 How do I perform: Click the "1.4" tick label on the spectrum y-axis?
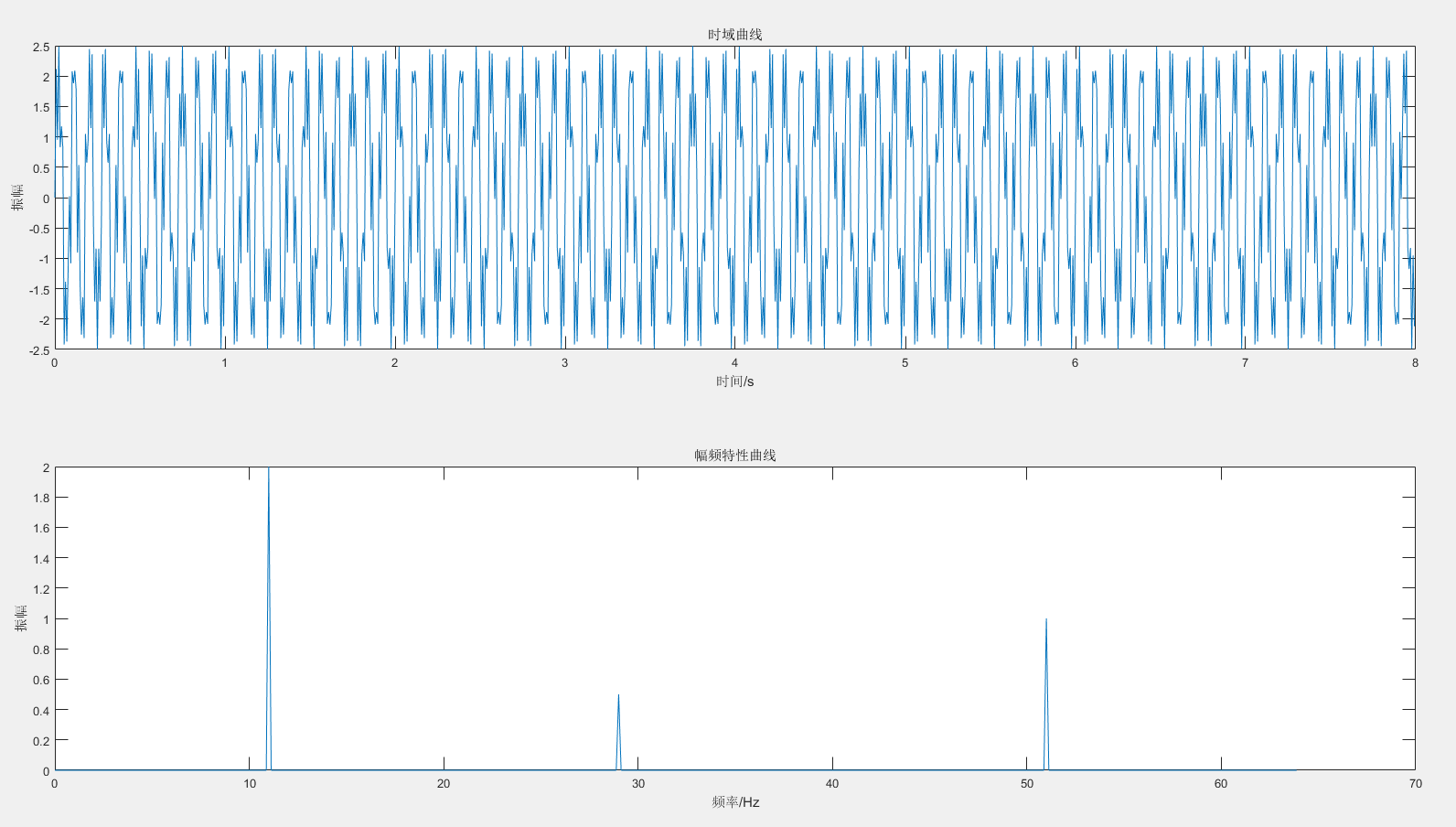click(x=41, y=559)
